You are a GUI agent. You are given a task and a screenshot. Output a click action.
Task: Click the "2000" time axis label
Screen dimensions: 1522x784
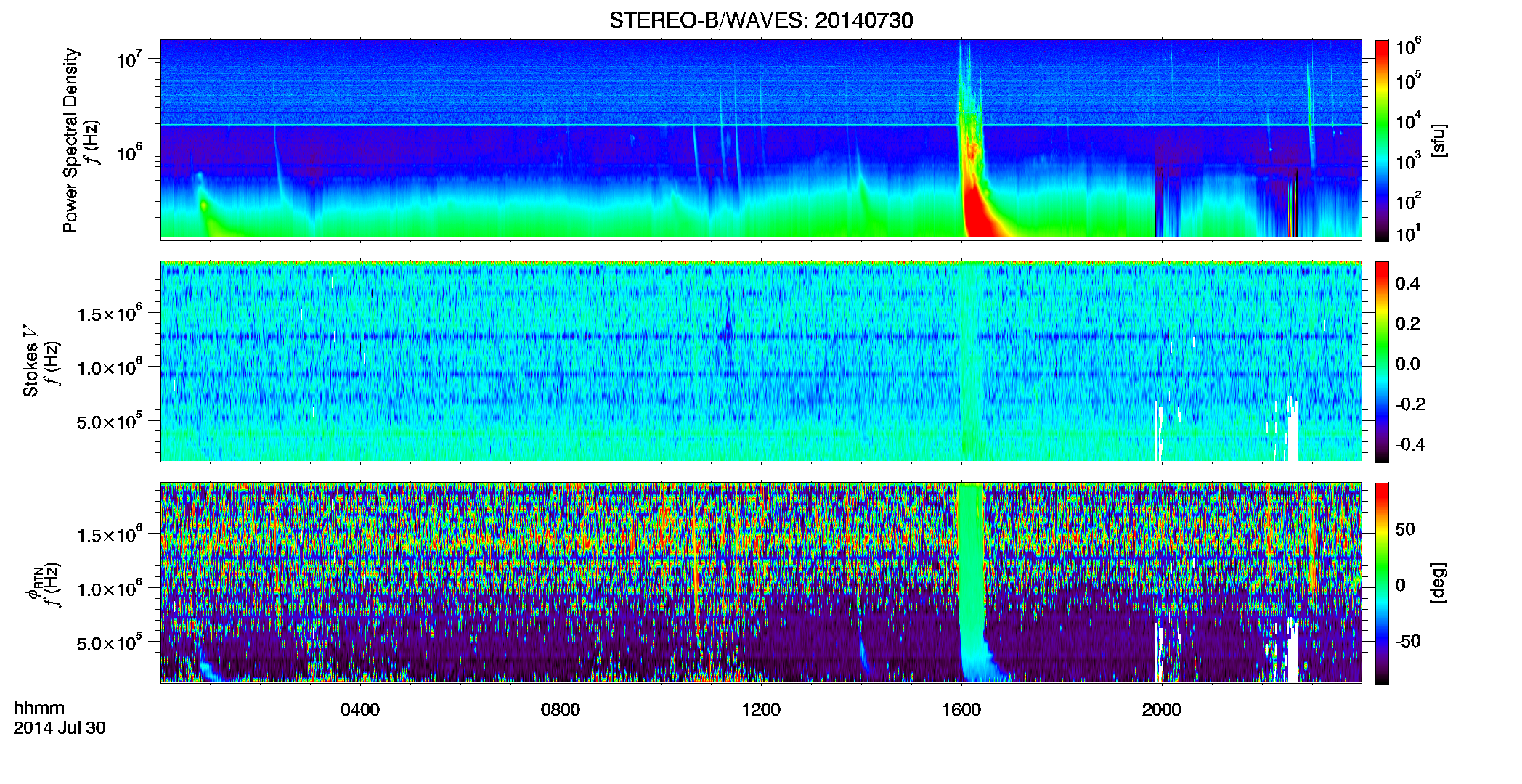(x=1162, y=709)
